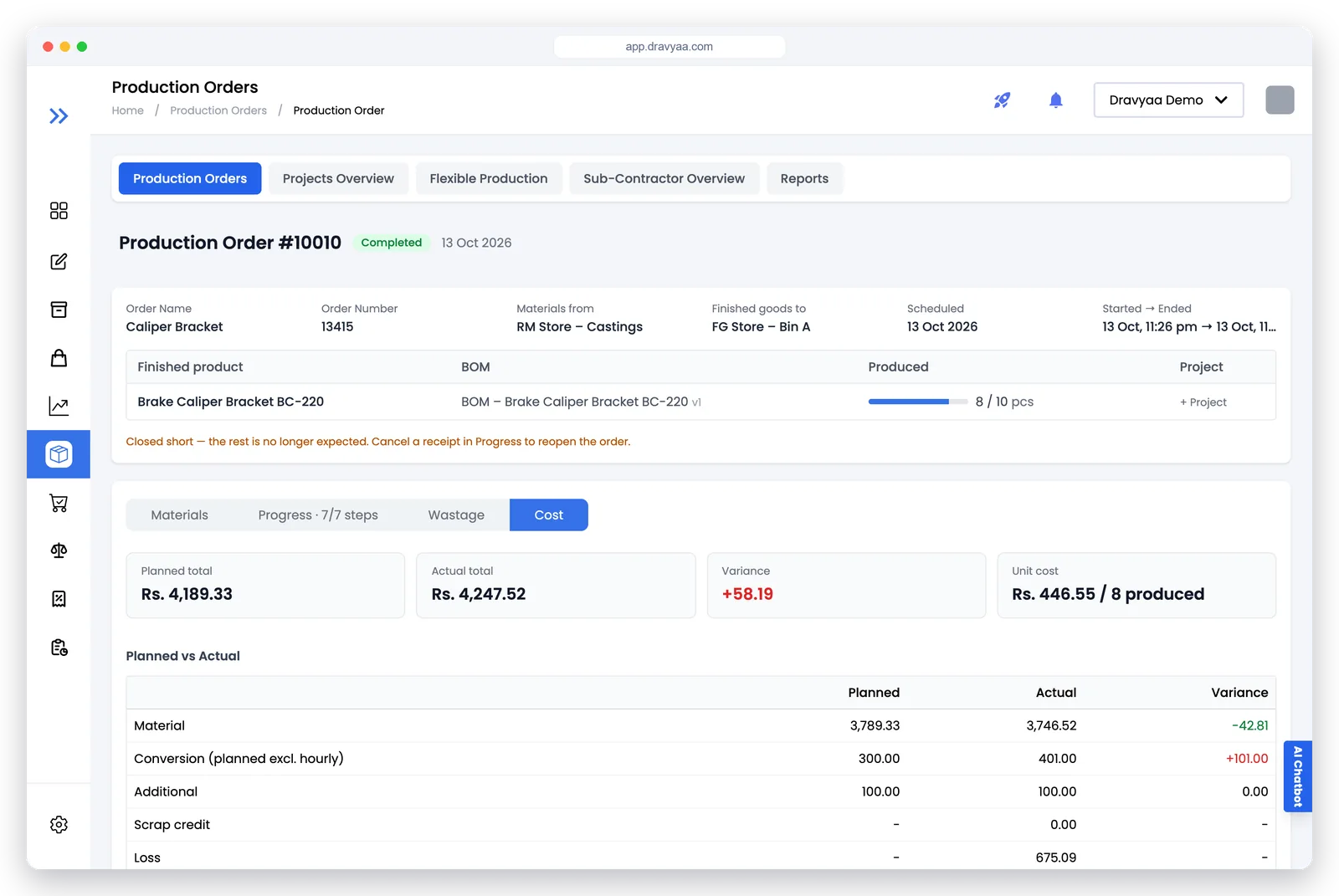
Task: Open the clipboard with clock sidebar icon
Action: pos(59,648)
